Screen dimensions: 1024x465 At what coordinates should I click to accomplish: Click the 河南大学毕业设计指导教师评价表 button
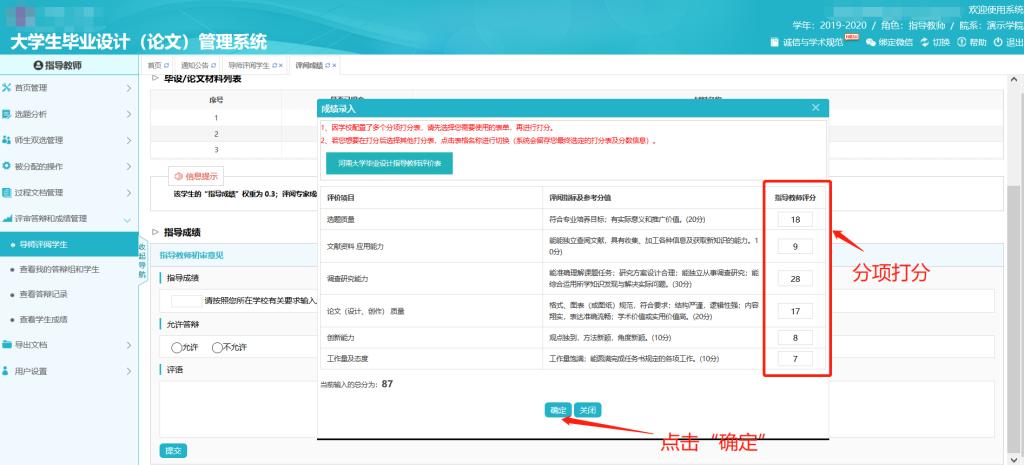[389, 162]
